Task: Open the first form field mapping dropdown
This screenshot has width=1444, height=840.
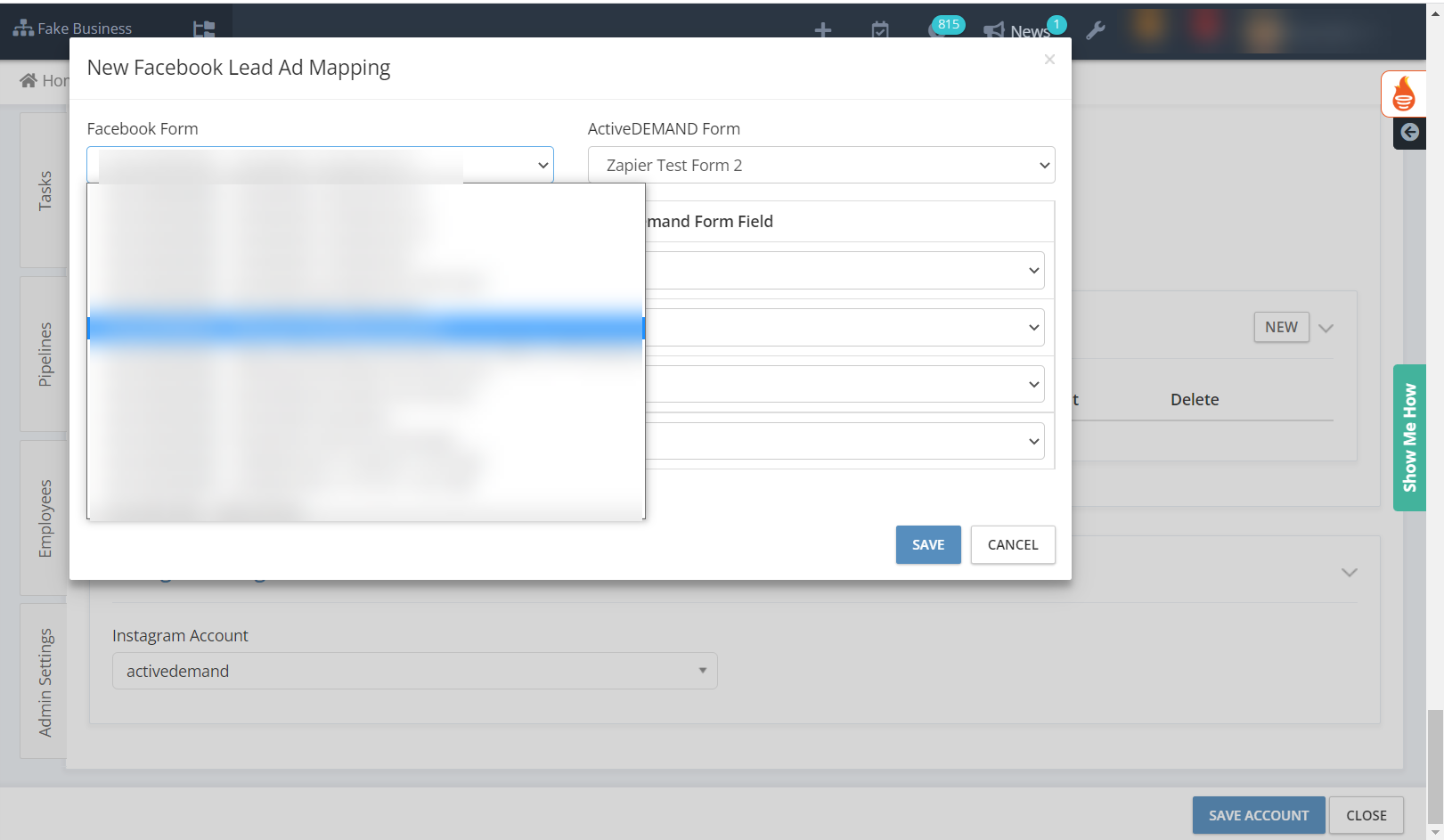Action: [844, 270]
